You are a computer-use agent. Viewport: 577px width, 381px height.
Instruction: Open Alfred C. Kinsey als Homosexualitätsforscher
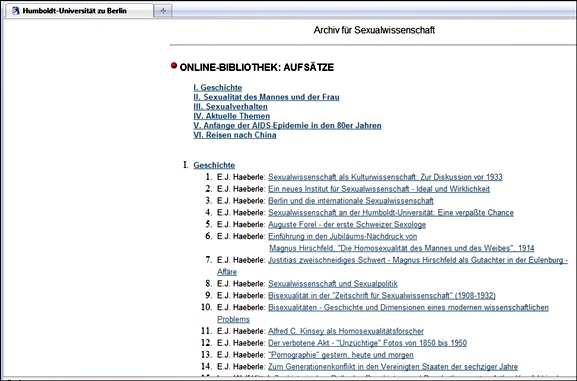coord(346,331)
